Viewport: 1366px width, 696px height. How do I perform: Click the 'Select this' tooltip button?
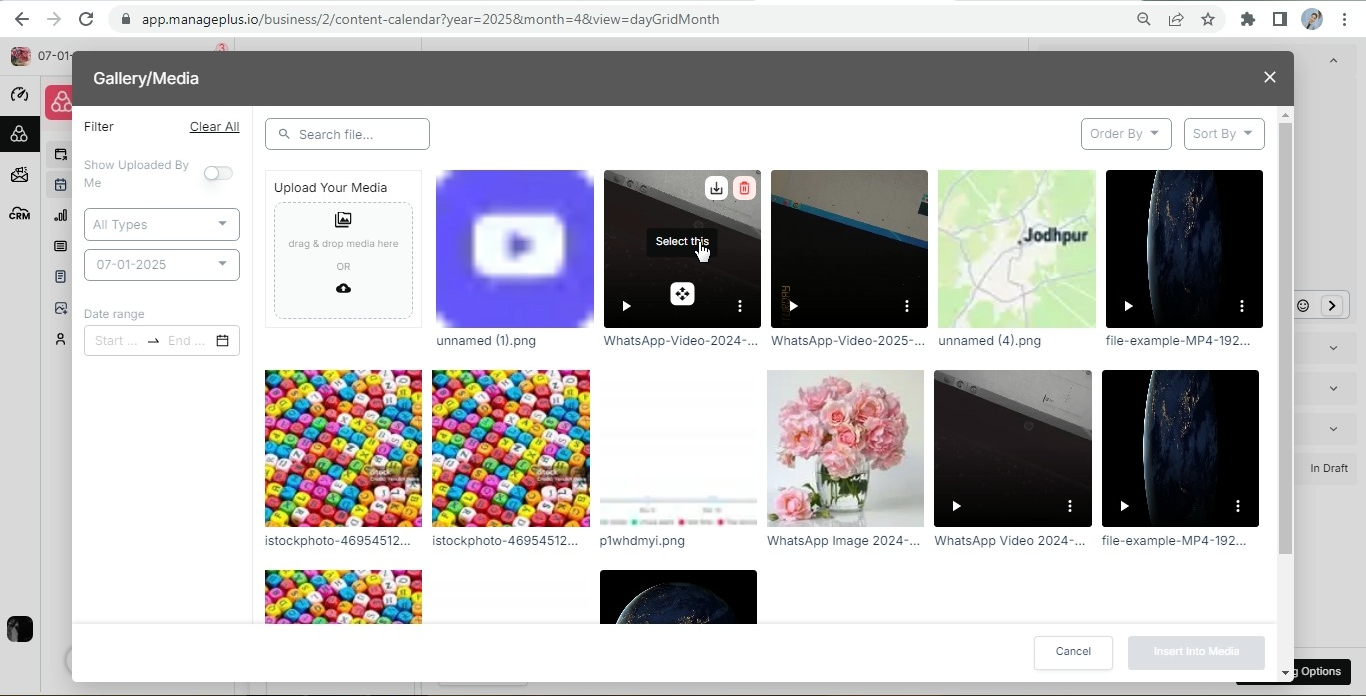pos(682,241)
